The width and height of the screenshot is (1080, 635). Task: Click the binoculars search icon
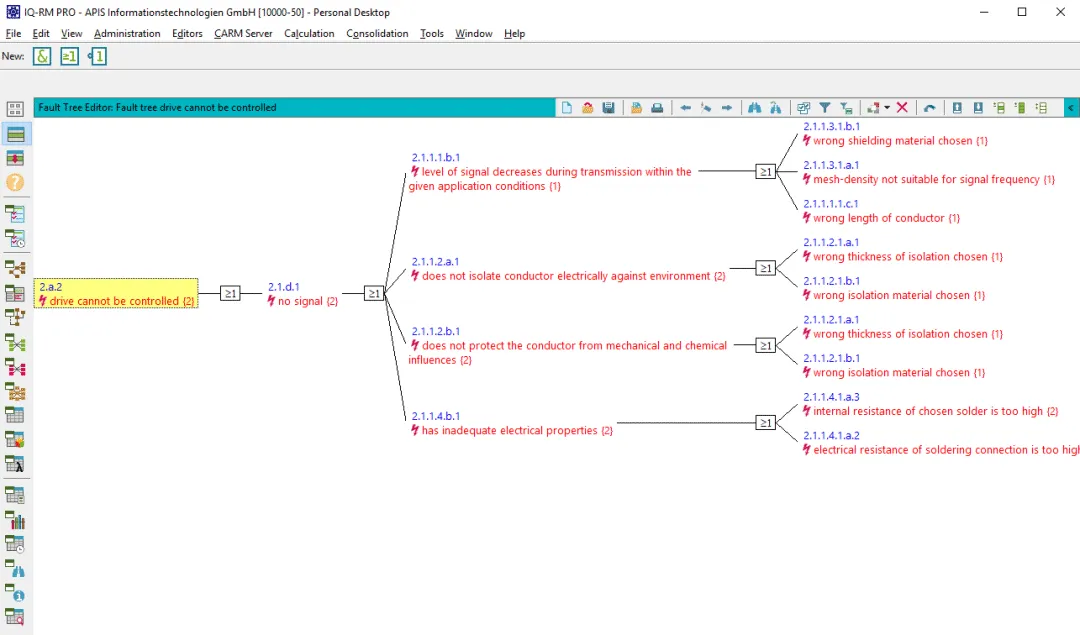click(754, 107)
